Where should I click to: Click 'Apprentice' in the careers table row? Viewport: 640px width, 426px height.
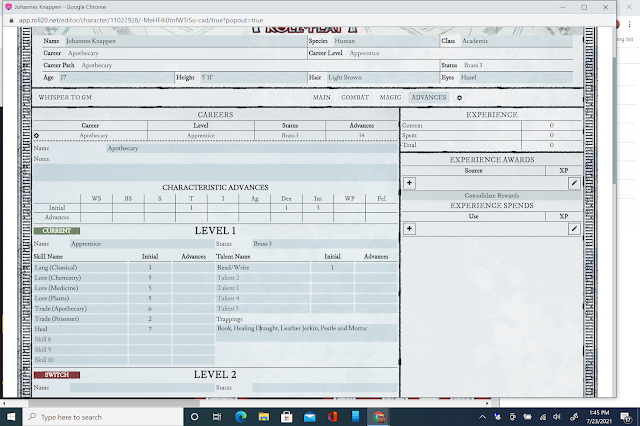click(201, 135)
